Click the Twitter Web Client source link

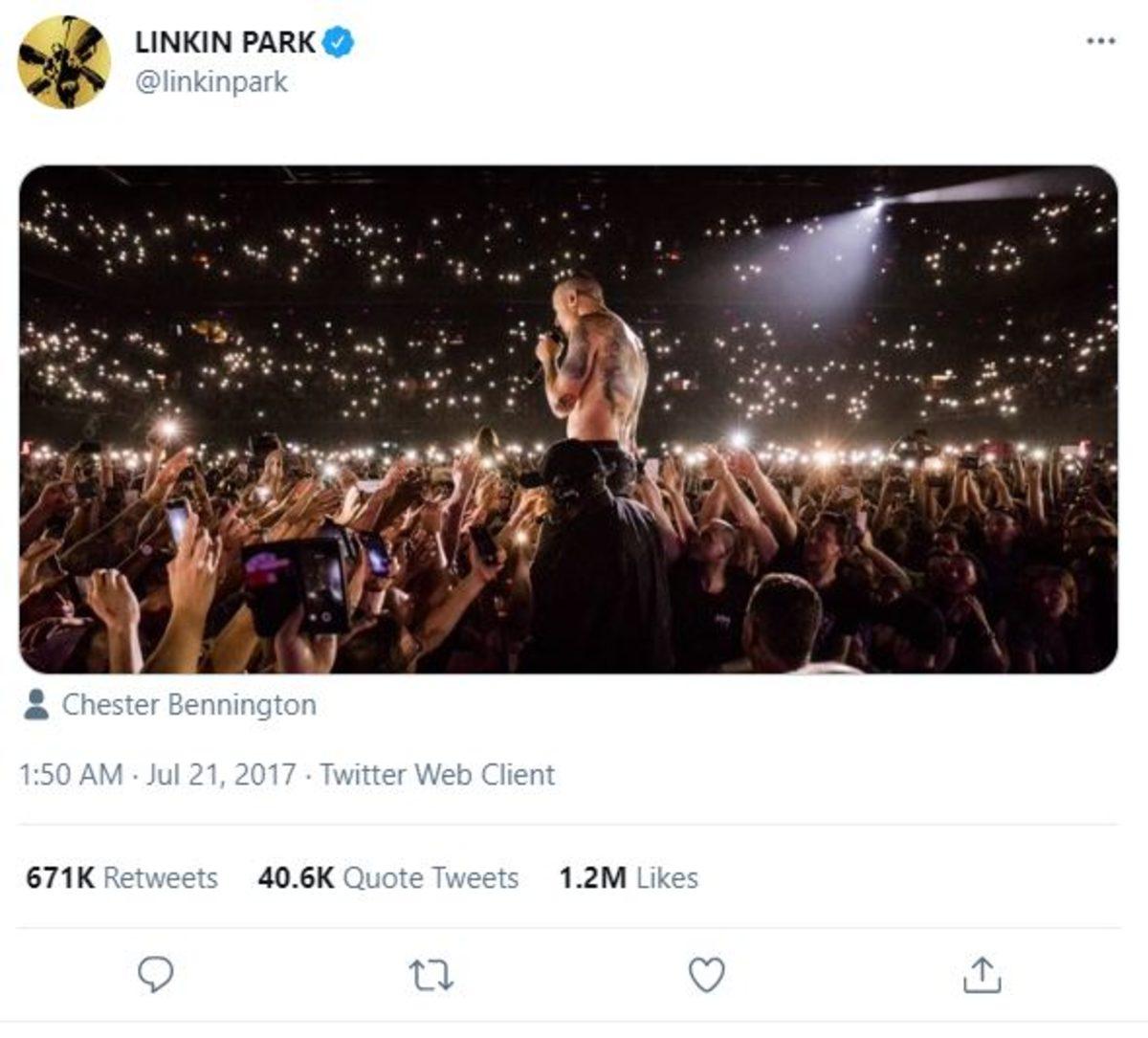pos(437,774)
